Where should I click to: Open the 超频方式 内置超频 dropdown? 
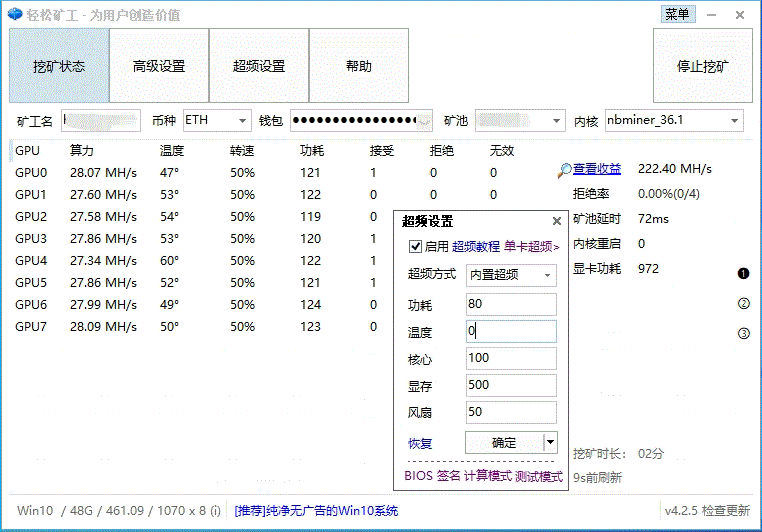[511, 275]
